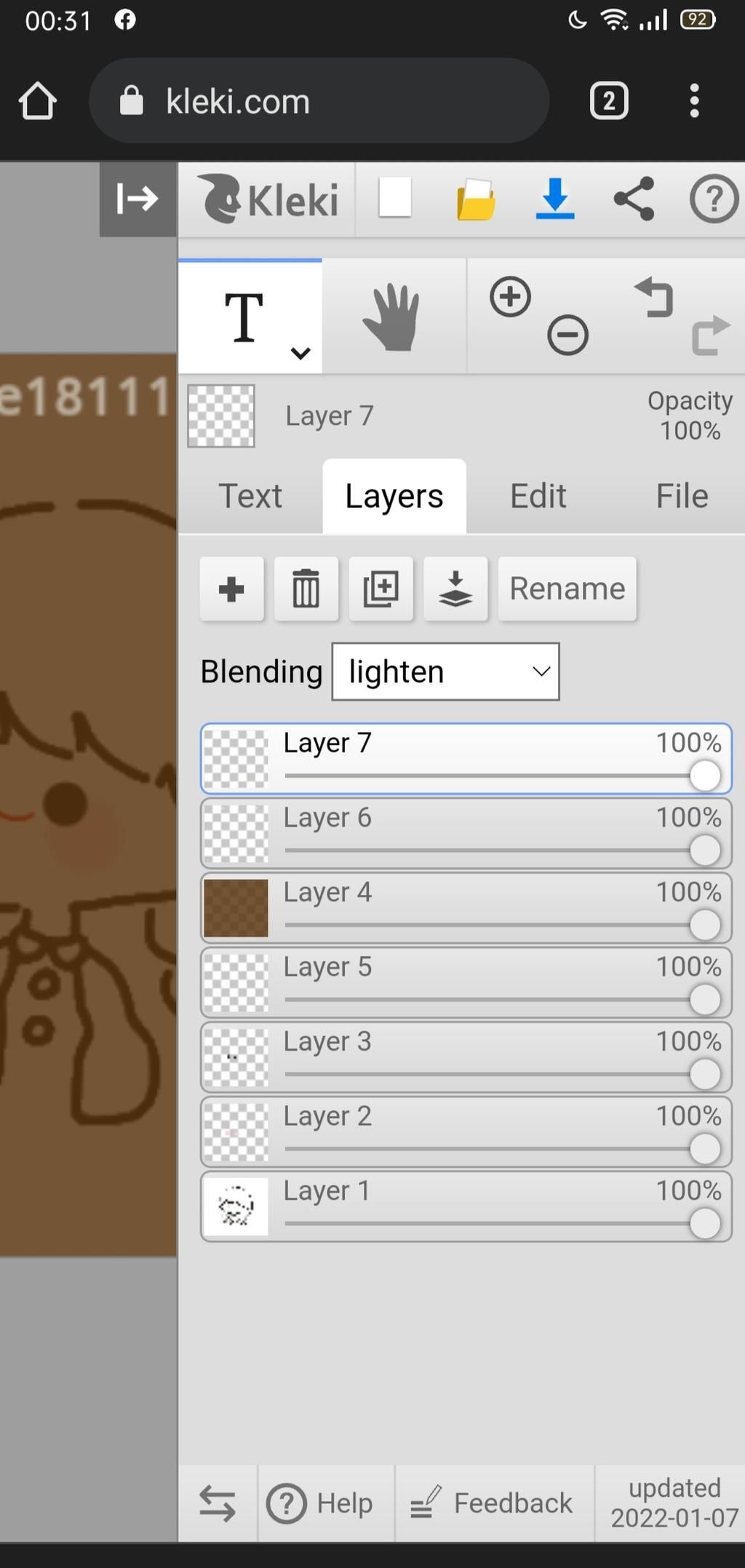The height and width of the screenshot is (1568, 745).
Task: Undo the last action
Action: pos(655,297)
